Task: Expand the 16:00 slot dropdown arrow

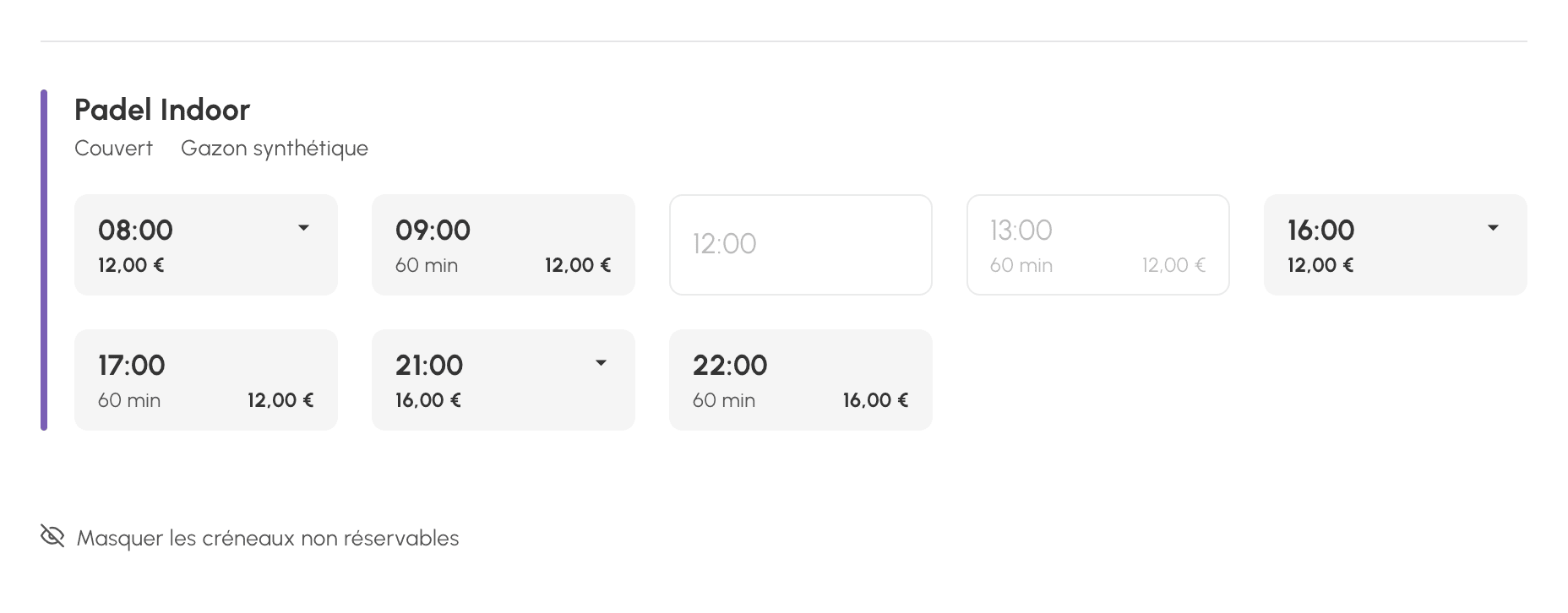Action: tap(1493, 228)
